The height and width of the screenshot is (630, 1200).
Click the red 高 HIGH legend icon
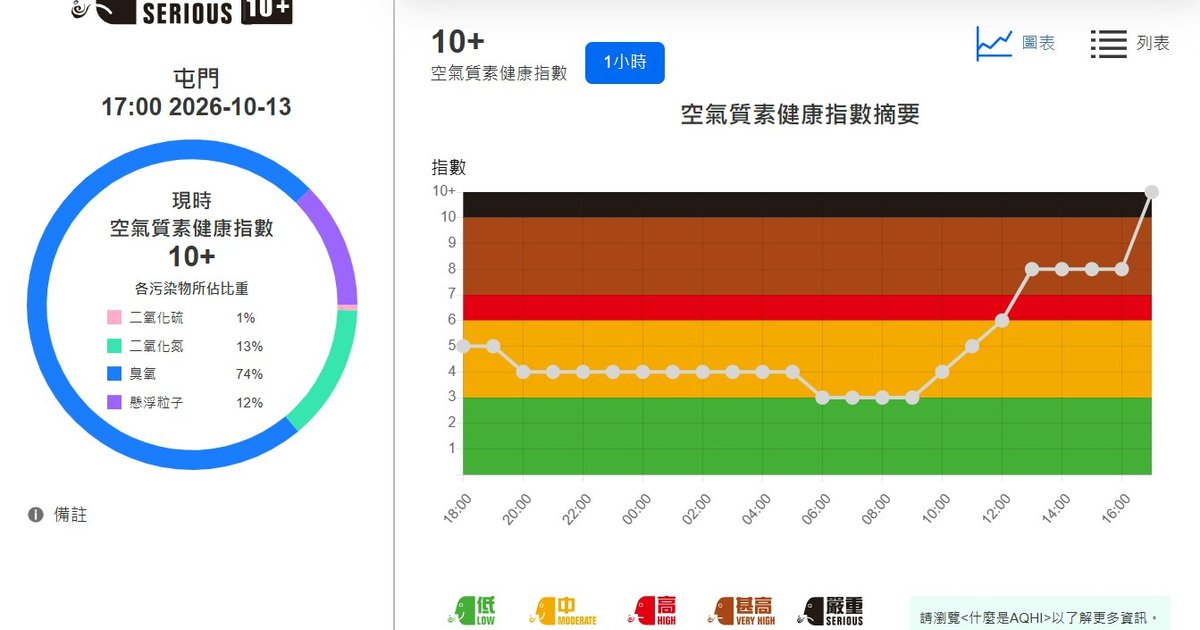[x=652, y=611]
